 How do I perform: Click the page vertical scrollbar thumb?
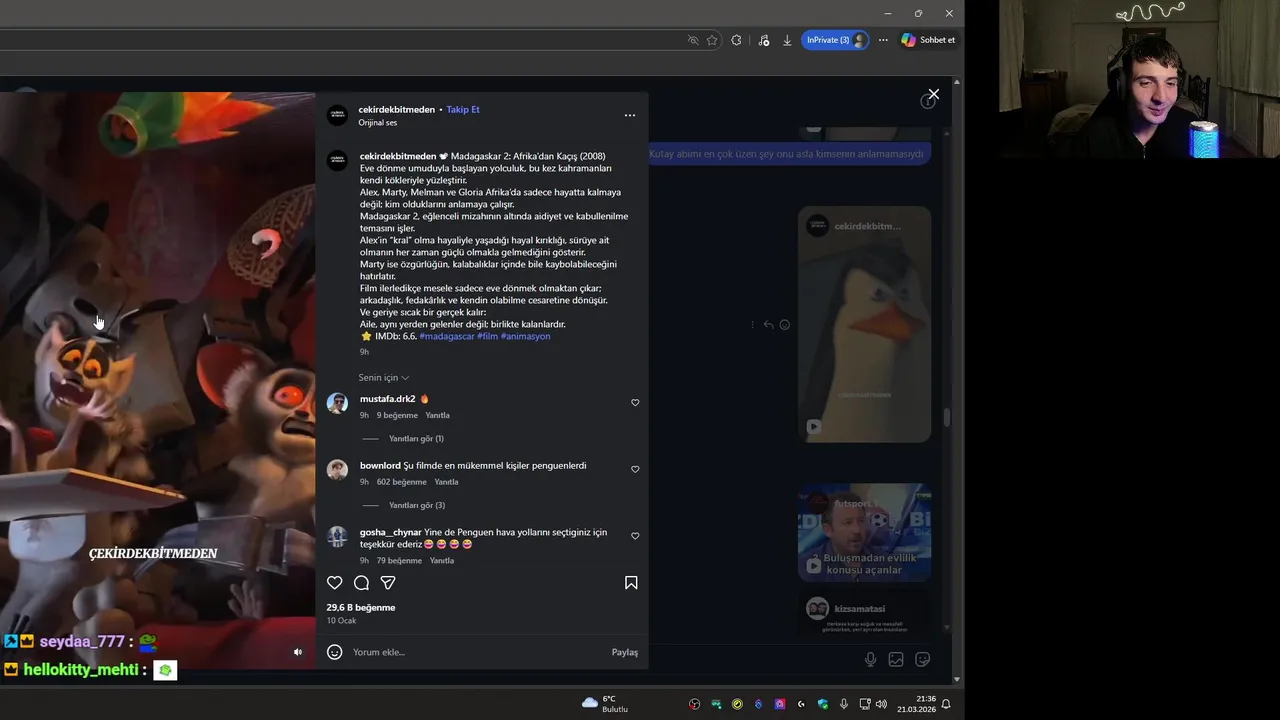coord(947,417)
